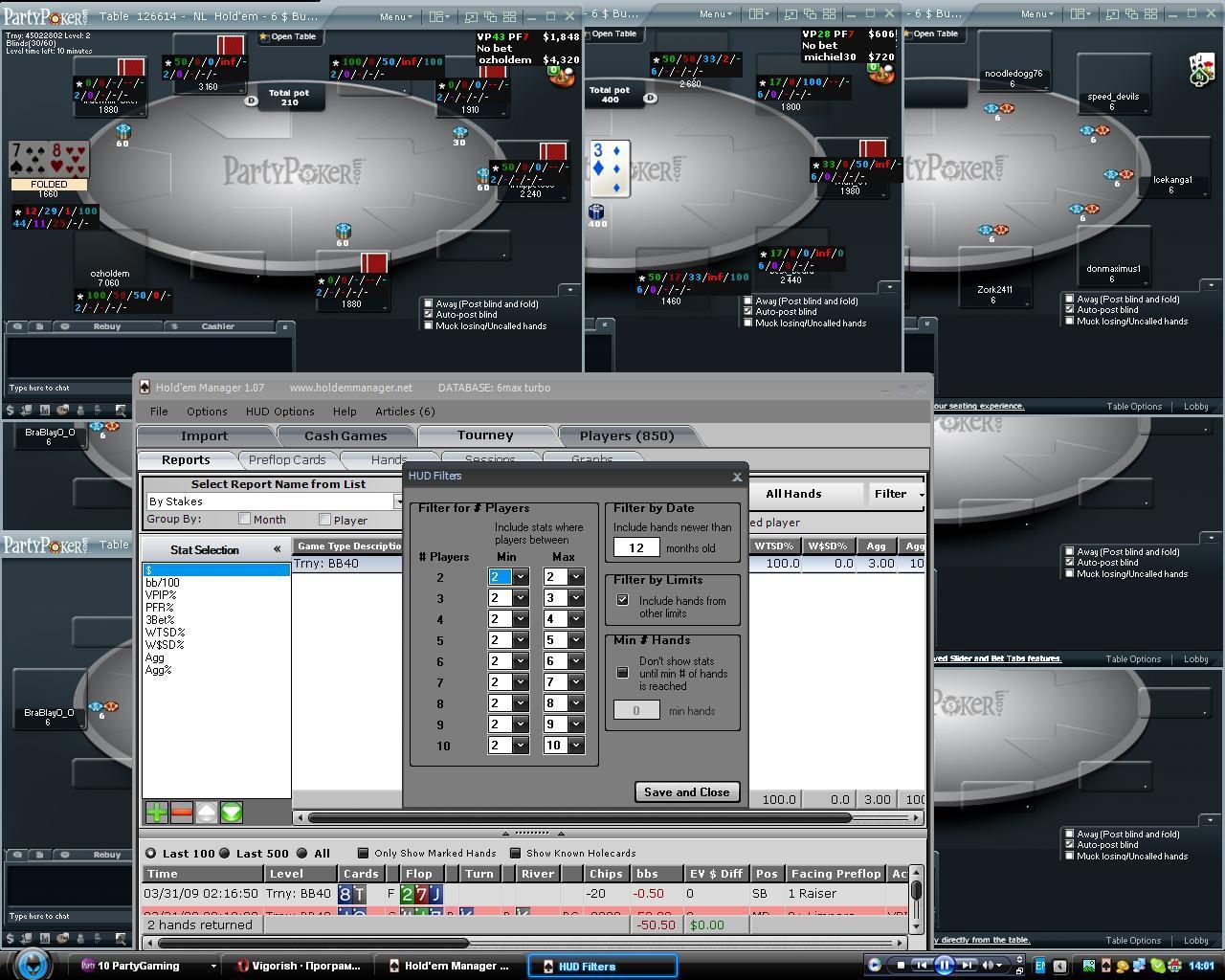Toggle 'Include hands from other limits' checkbox
Screen dimensions: 1225x980
(x=623, y=600)
